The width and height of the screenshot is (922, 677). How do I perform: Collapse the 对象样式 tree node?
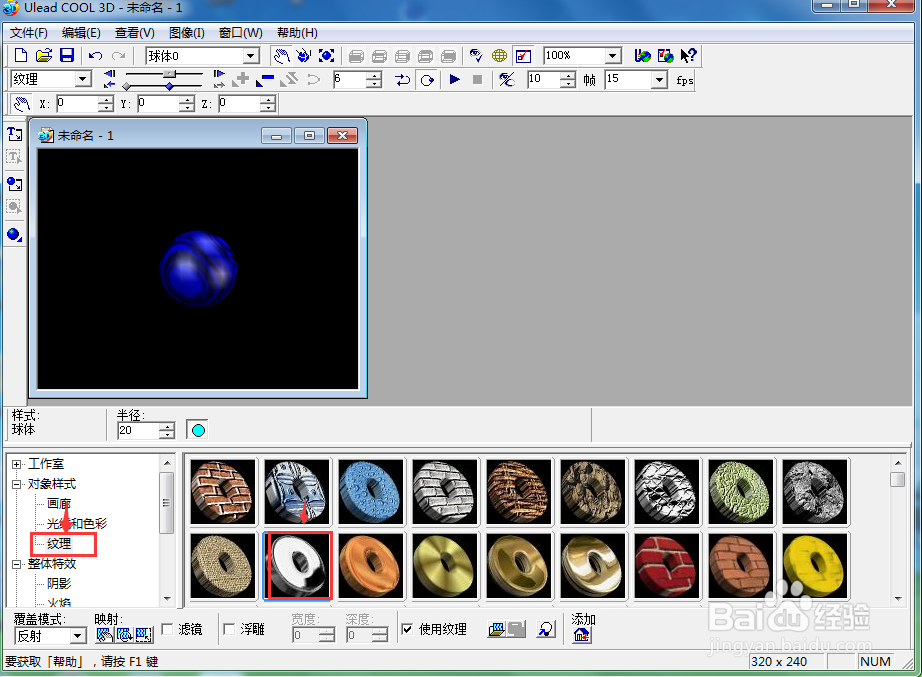[16, 485]
